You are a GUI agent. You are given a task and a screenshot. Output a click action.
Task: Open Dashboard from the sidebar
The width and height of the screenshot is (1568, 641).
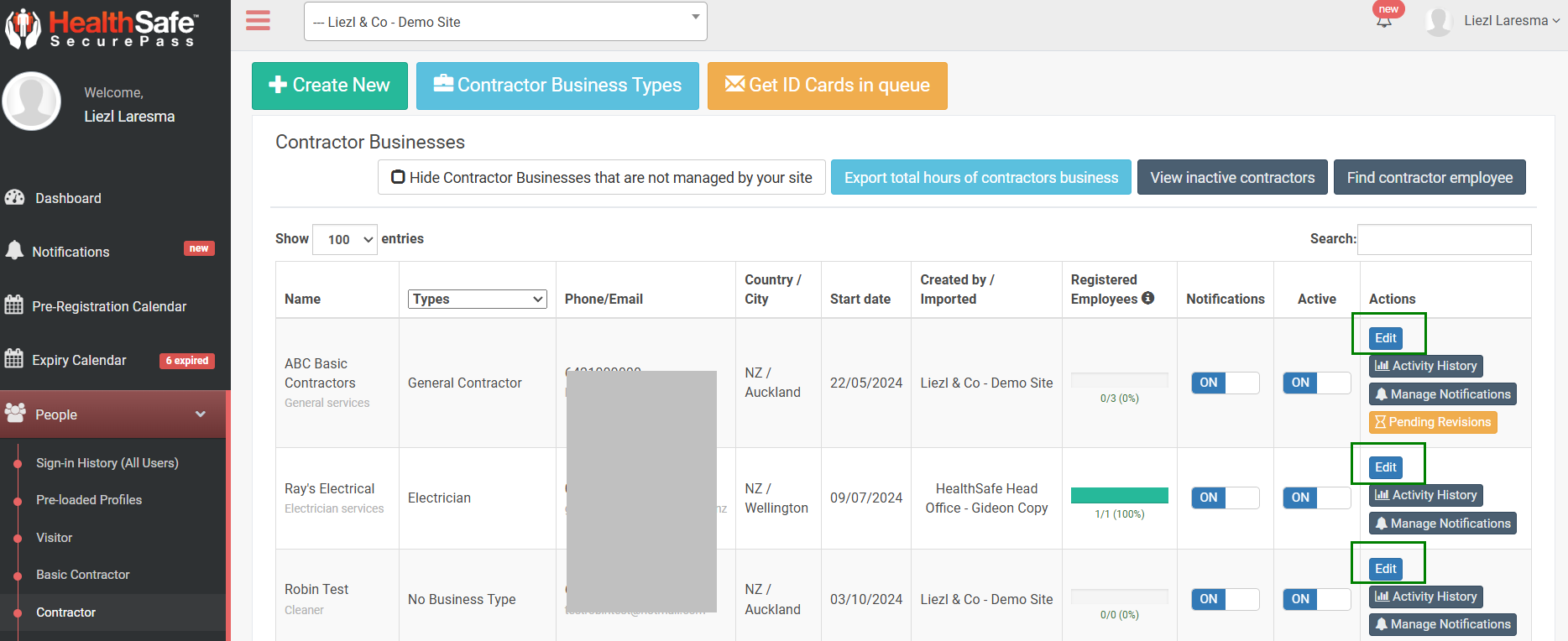[x=68, y=198]
